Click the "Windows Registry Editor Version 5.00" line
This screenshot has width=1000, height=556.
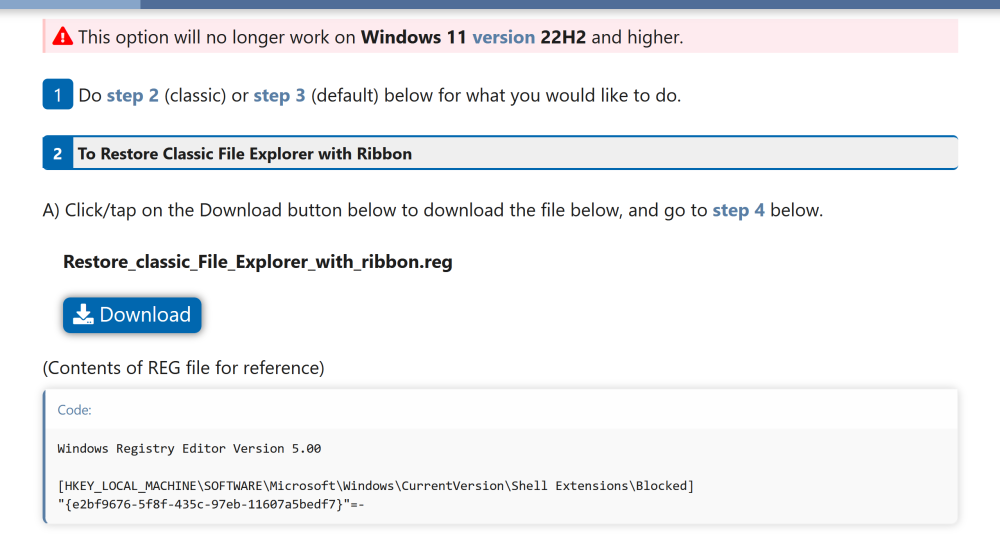point(189,449)
